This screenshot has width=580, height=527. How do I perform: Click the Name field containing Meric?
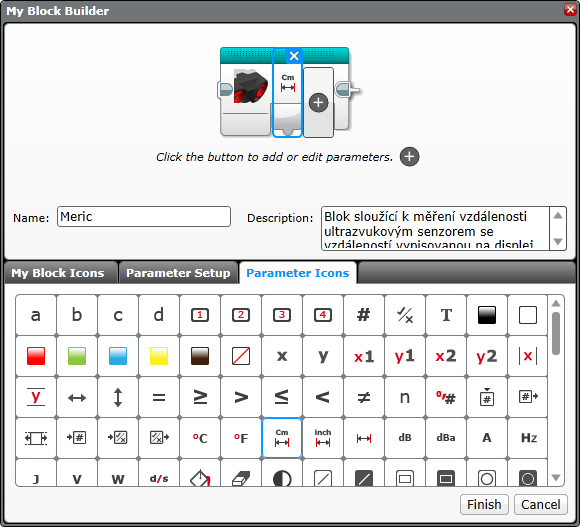(x=144, y=217)
